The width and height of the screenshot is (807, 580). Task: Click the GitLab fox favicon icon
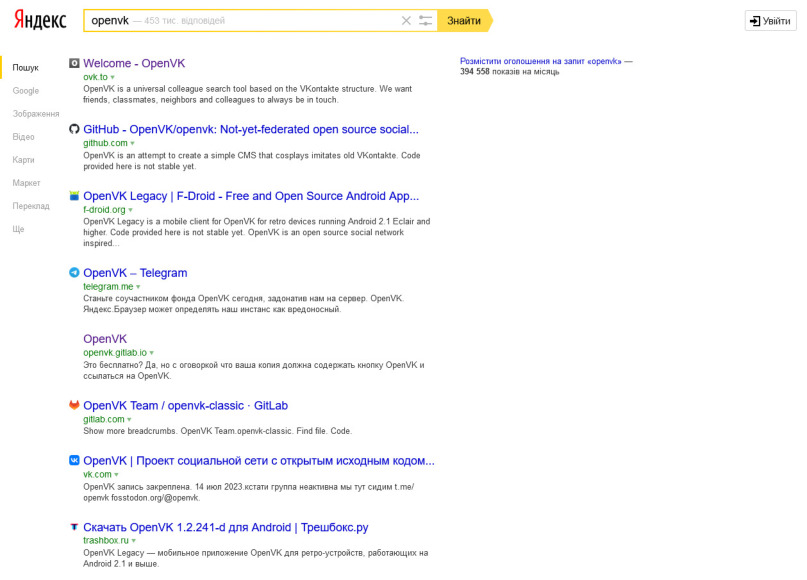click(x=74, y=405)
